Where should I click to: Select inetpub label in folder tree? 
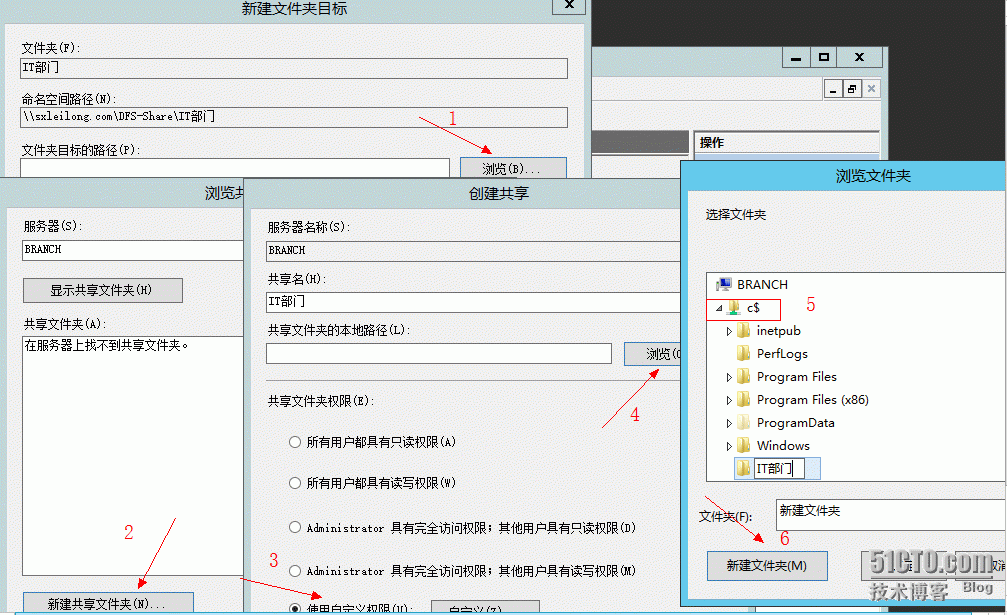click(778, 331)
